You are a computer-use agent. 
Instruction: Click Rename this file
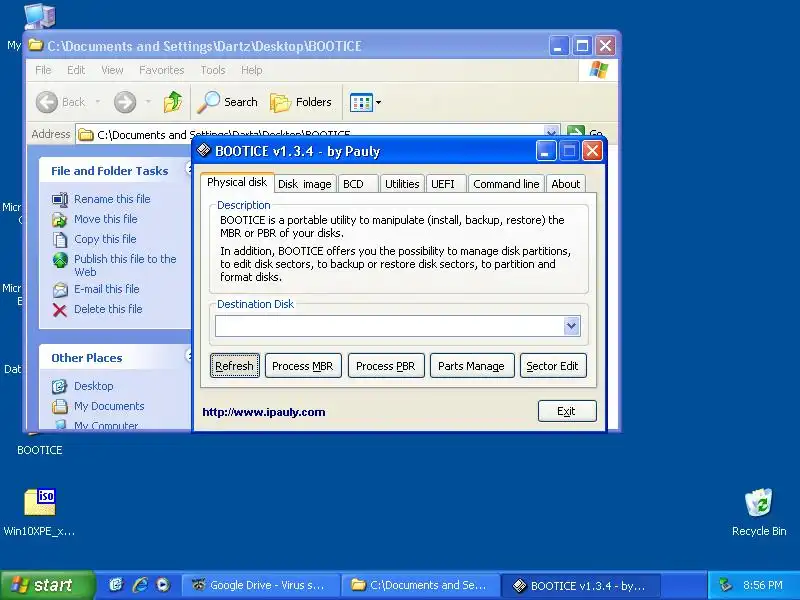click(x=112, y=199)
